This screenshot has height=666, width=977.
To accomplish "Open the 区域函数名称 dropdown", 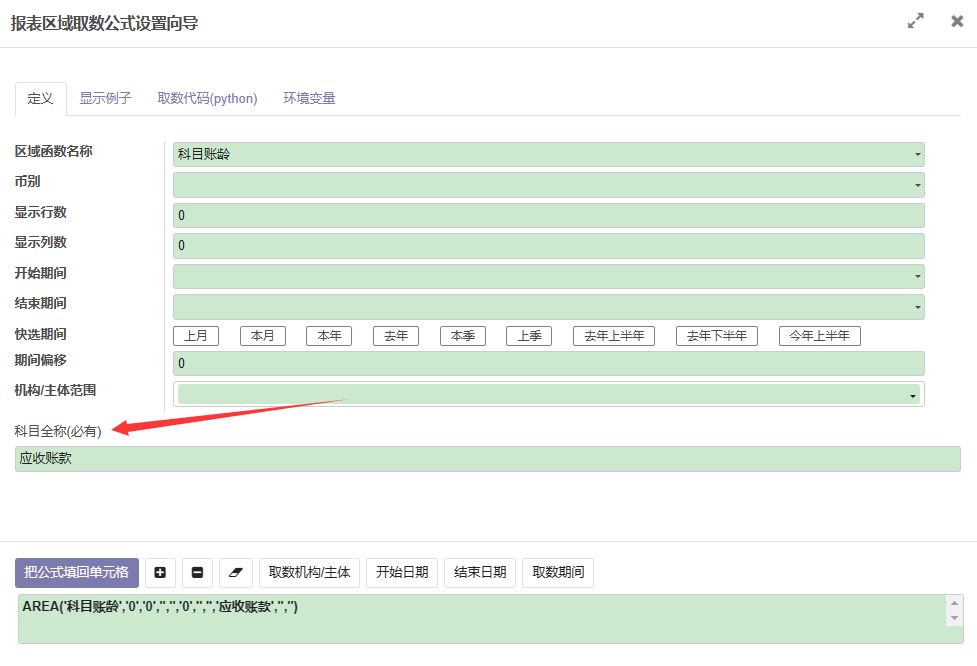I will 548,154.
